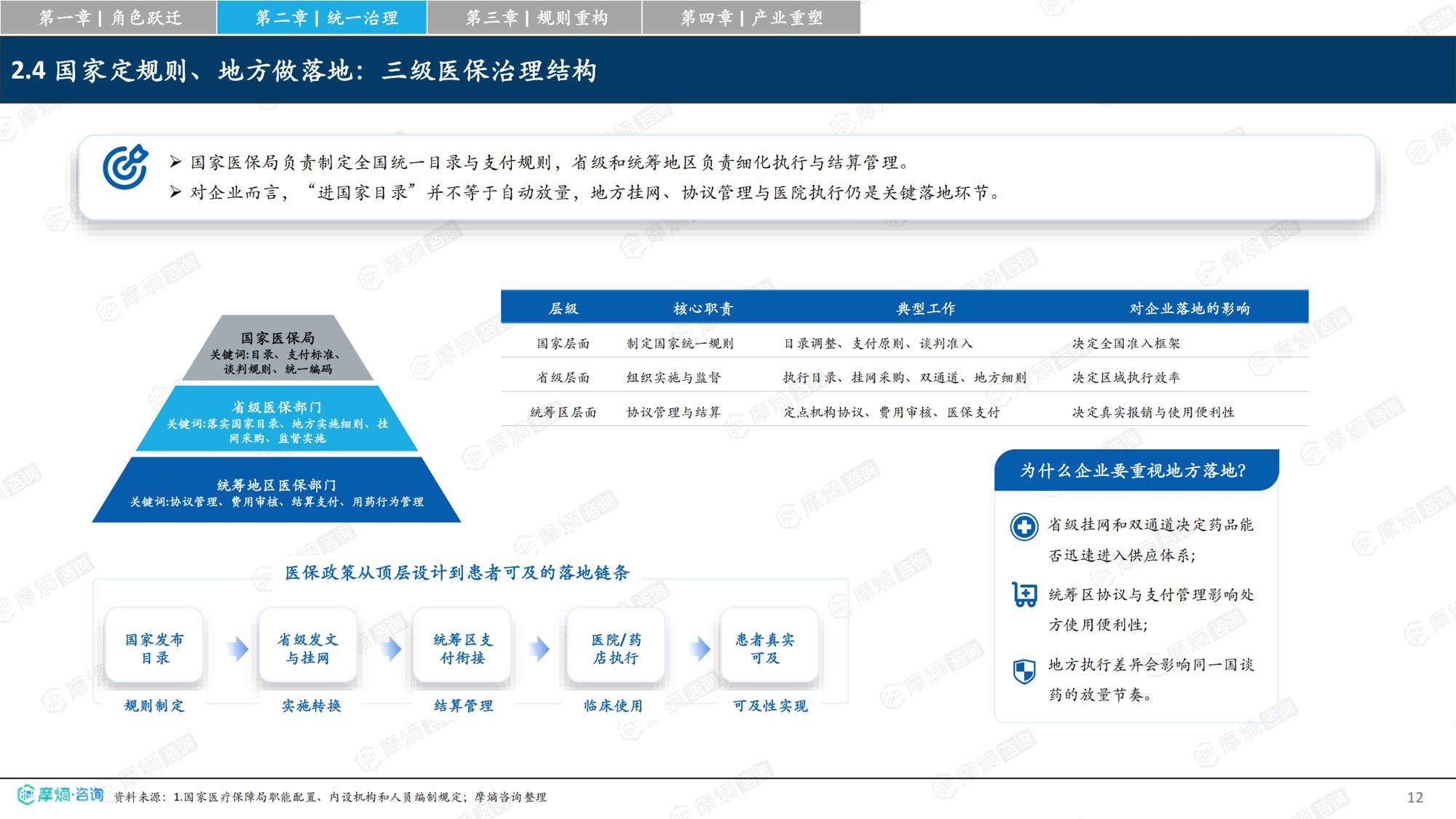Select the 省级医保部门 pyramid tier
Viewport: 1456px width, 819px height.
[x=277, y=419]
